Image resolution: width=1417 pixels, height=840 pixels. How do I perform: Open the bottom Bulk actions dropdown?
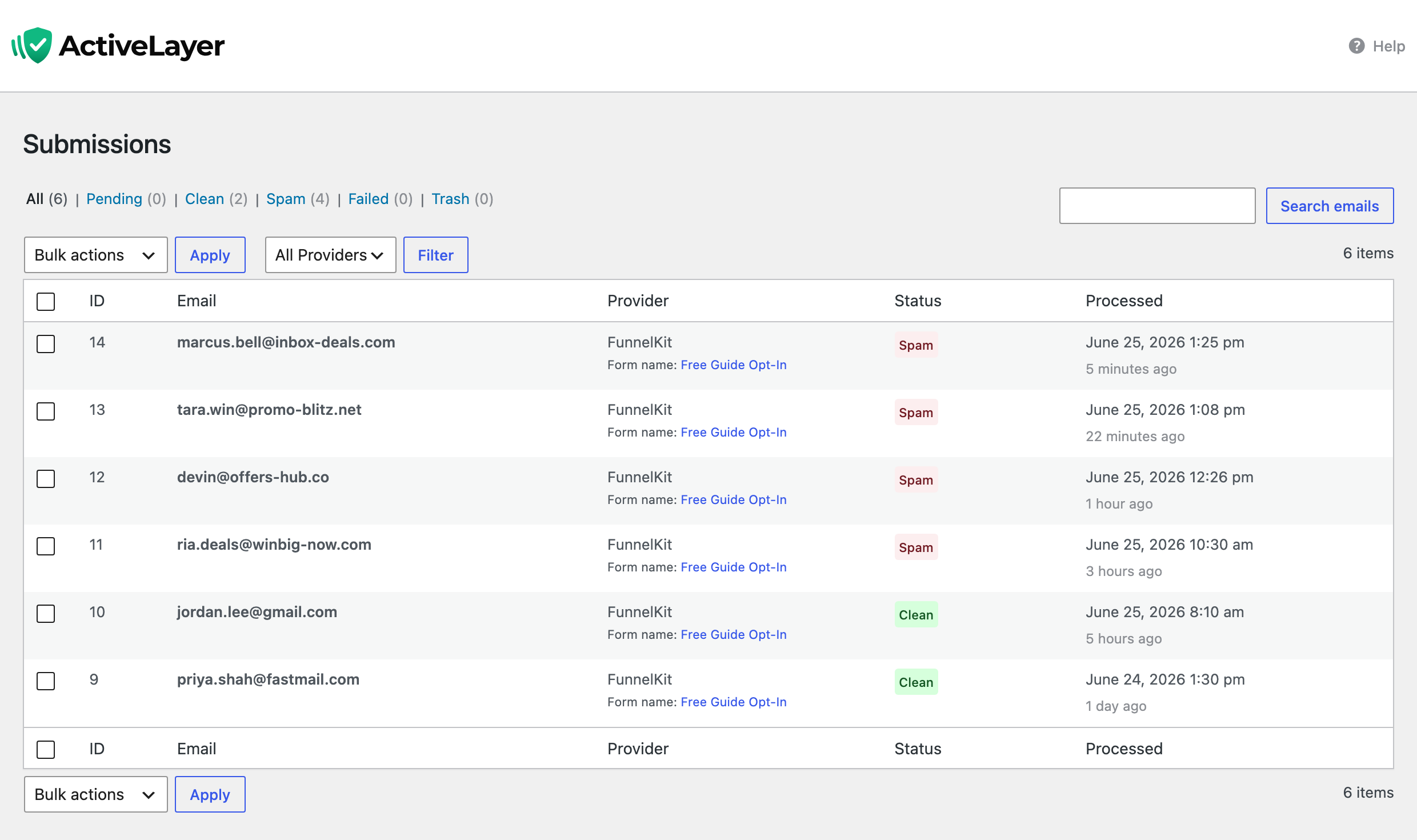[x=95, y=794]
